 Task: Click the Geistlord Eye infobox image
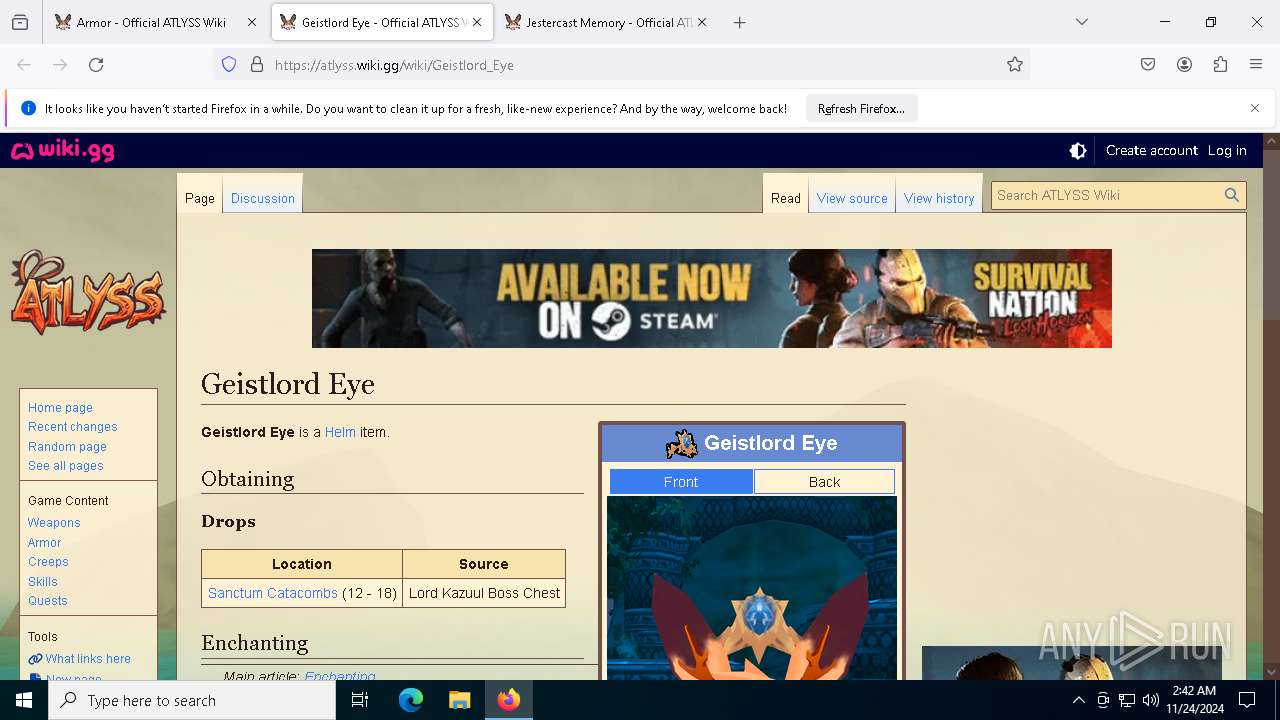click(752, 588)
